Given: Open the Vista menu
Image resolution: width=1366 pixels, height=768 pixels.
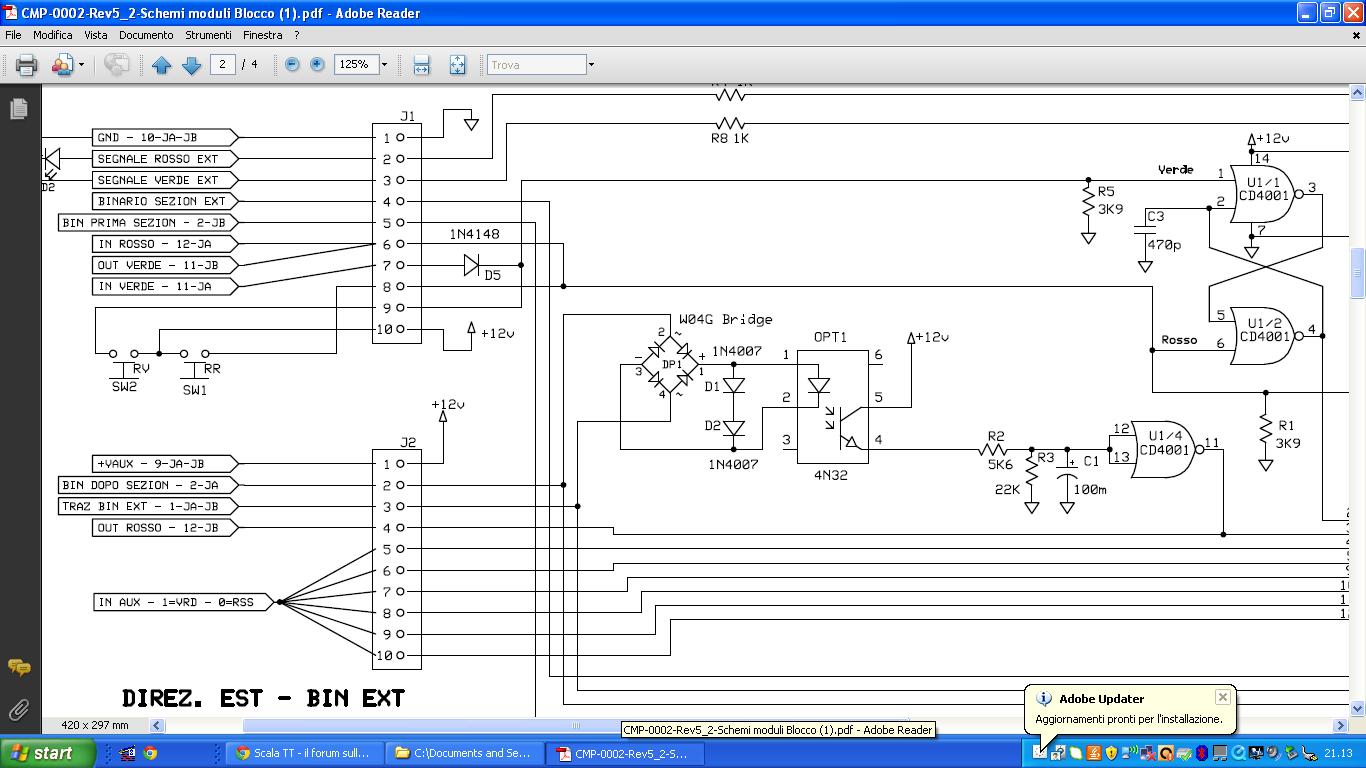Looking at the screenshot, I should point(96,35).
